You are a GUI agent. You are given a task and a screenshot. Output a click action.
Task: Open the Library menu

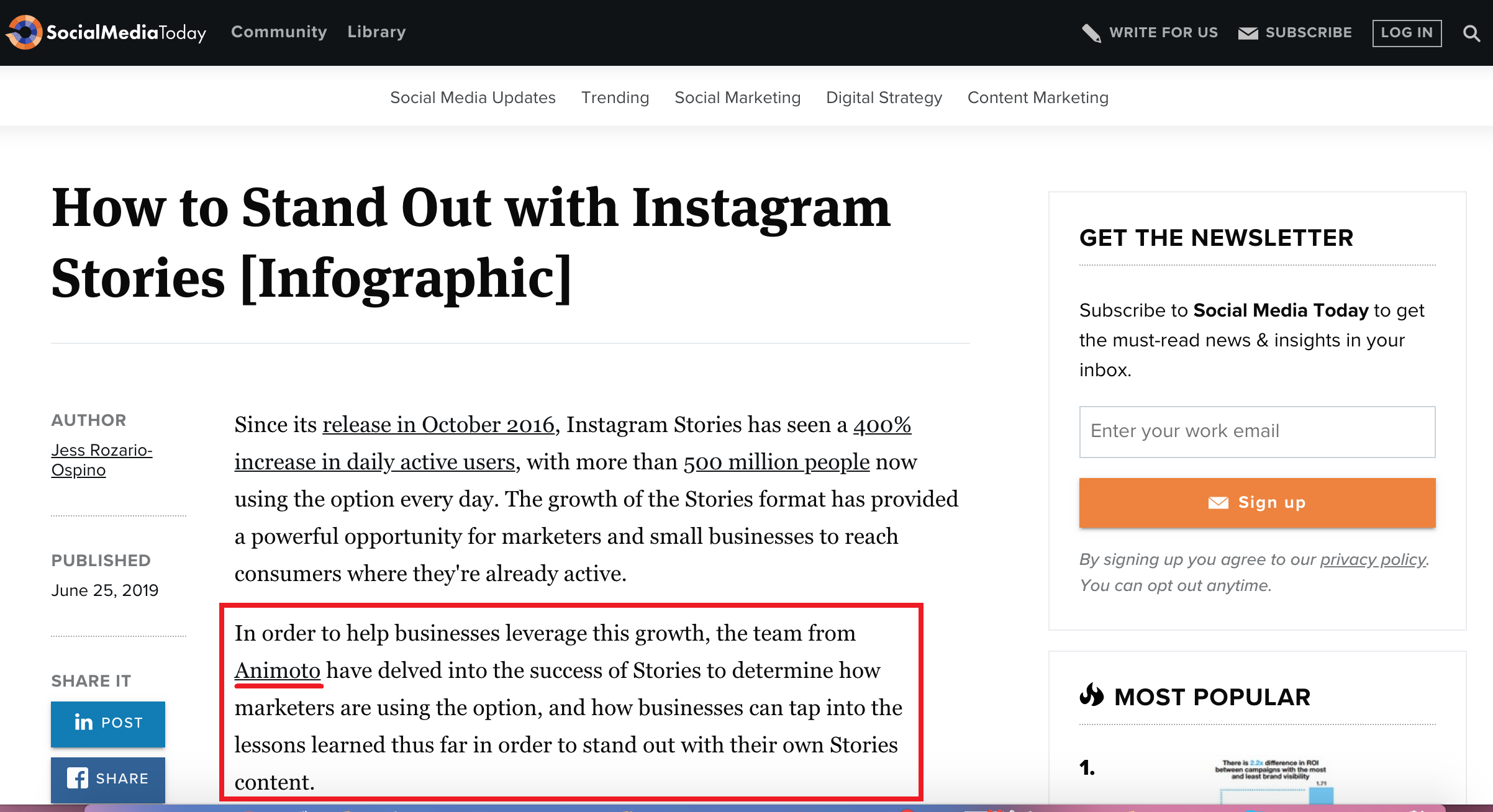pyautogui.click(x=376, y=32)
